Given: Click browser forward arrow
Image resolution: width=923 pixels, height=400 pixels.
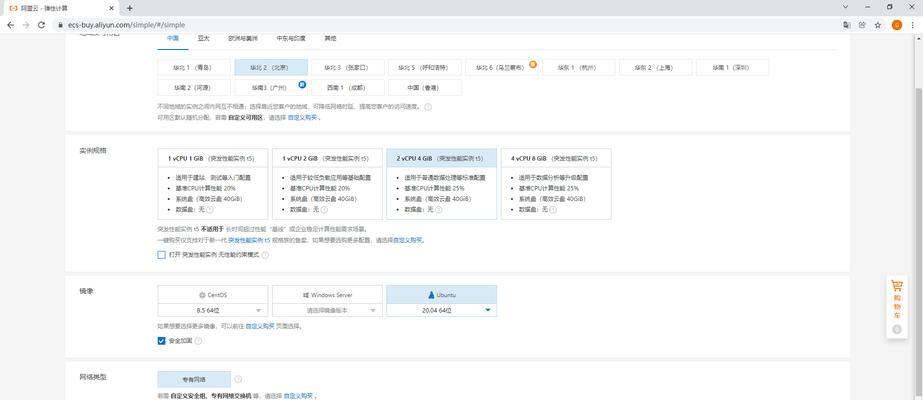Looking at the screenshot, I should (26, 25).
